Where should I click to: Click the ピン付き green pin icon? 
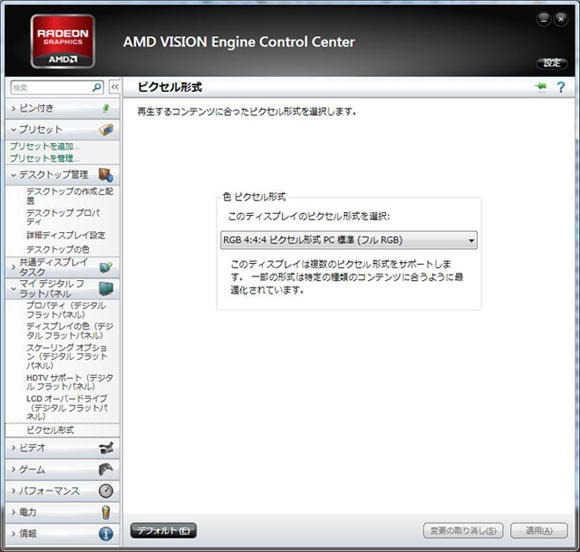pos(106,108)
